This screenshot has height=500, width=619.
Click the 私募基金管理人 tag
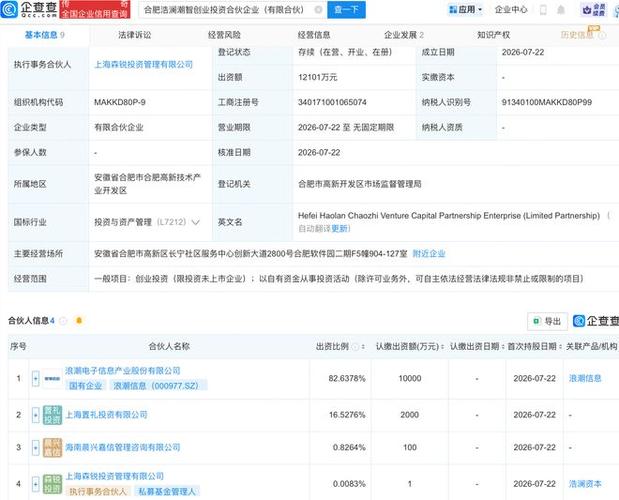[166, 492]
